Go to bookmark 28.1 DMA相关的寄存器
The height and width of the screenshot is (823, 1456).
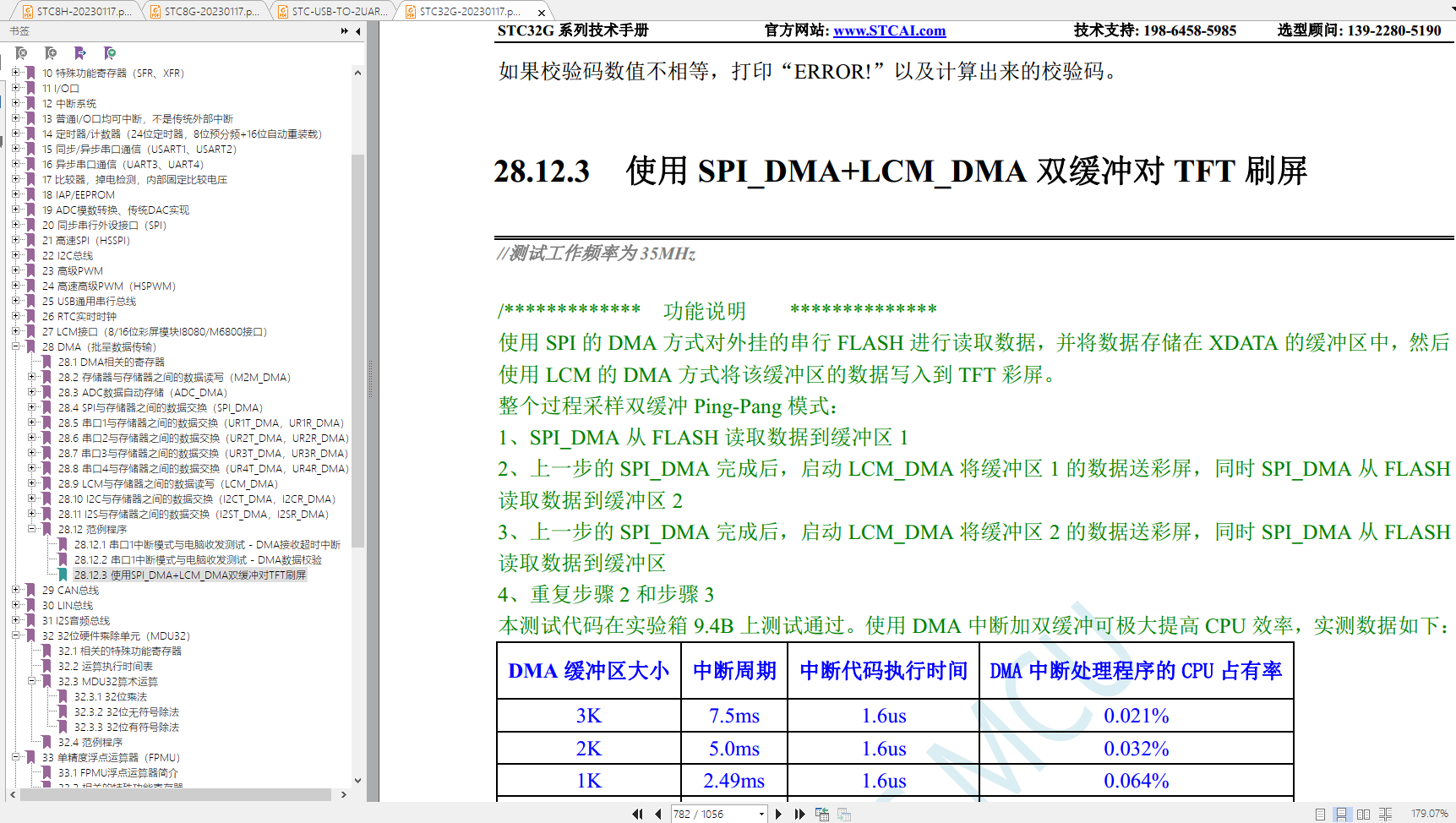tap(111, 362)
